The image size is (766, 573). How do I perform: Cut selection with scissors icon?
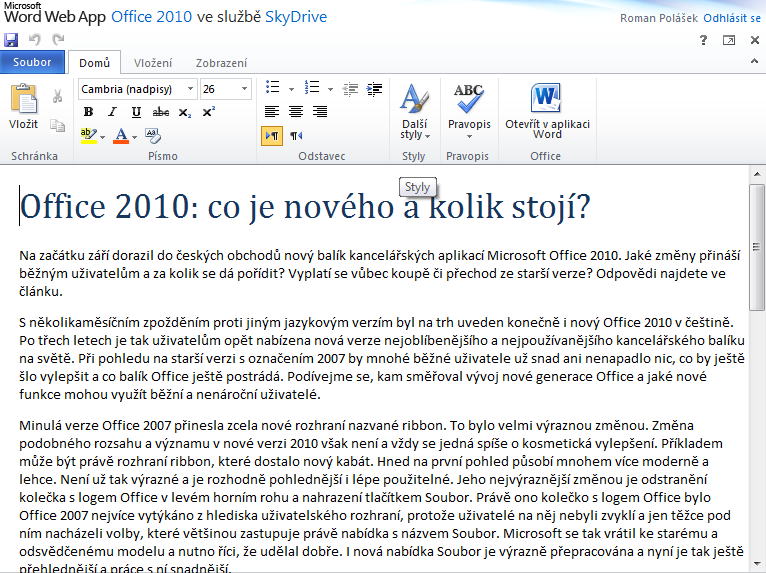(x=57, y=96)
